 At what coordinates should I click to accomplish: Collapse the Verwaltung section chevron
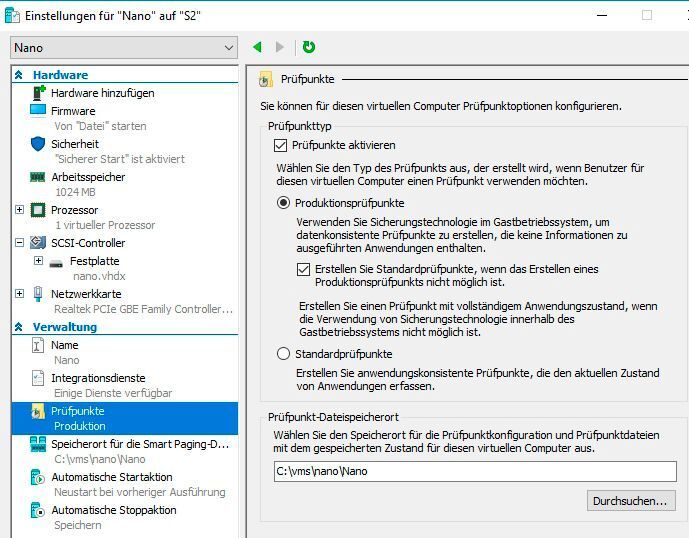[18, 327]
